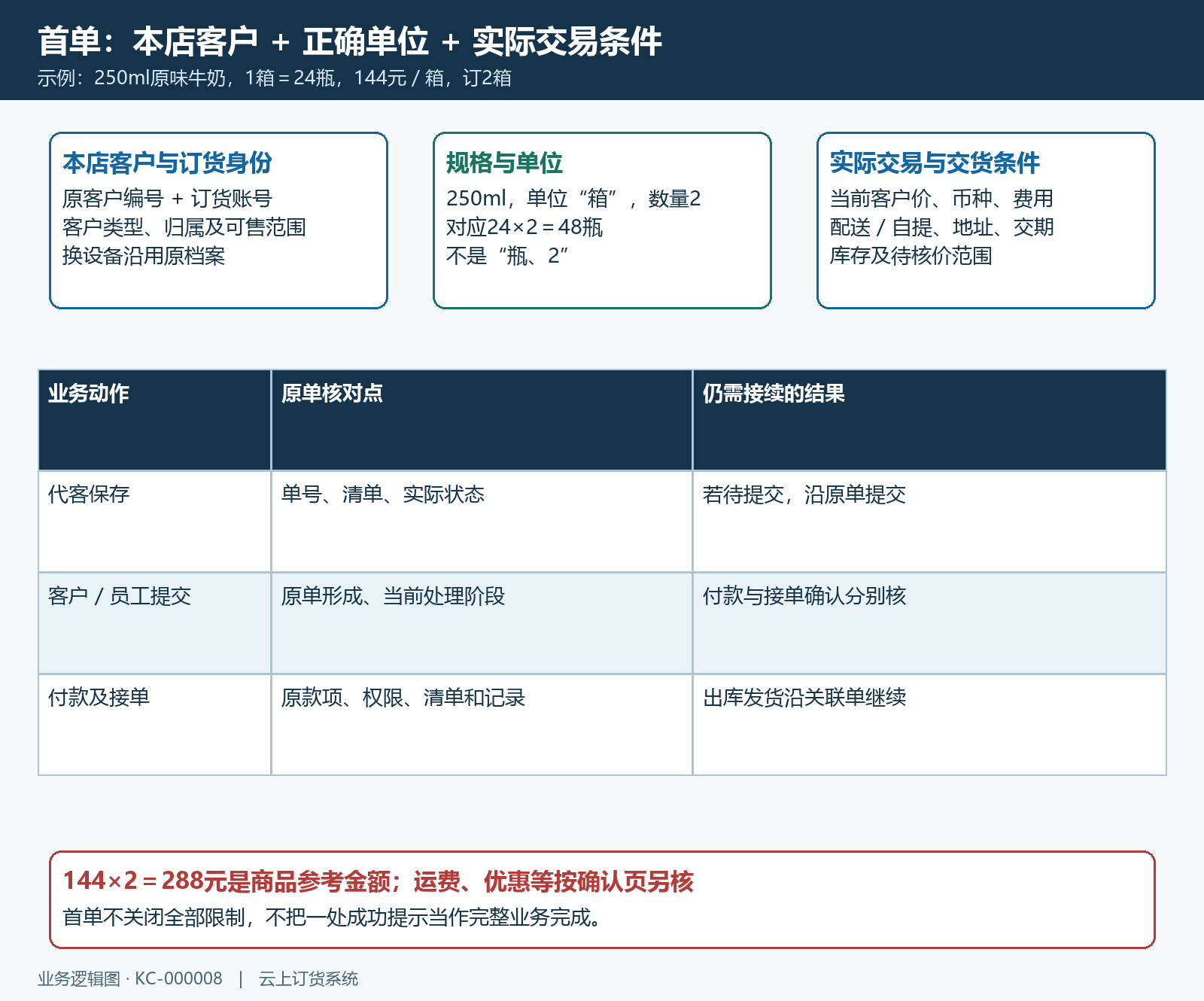The width and height of the screenshot is (1204, 1001).
Task: Click the line '不是“瓶、2”'
Action: tap(507, 256)
